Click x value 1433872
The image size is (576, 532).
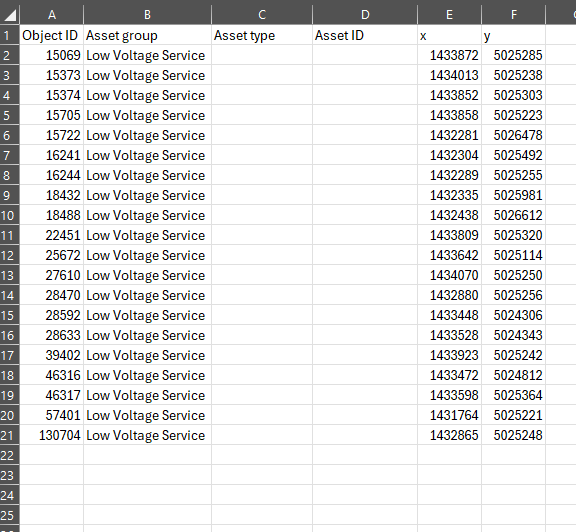(449, 55)
